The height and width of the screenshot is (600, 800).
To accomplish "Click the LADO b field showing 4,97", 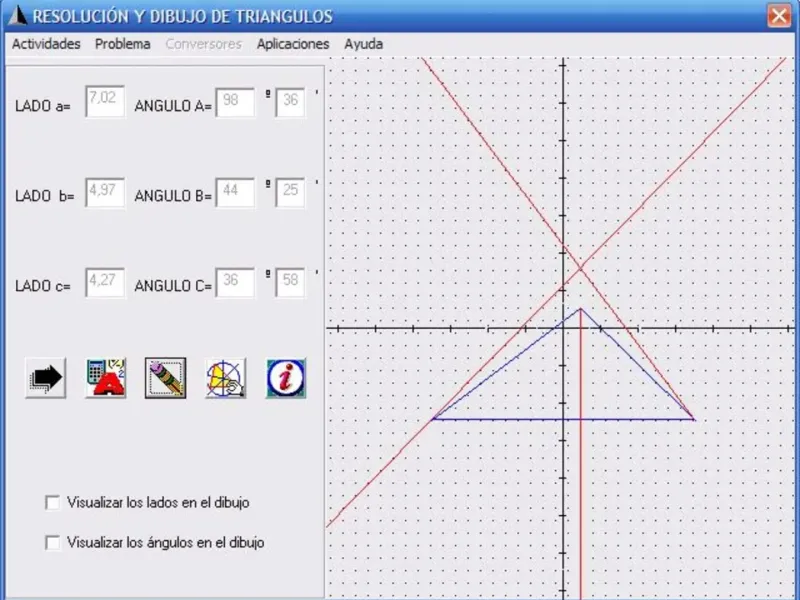I will 105,192.
